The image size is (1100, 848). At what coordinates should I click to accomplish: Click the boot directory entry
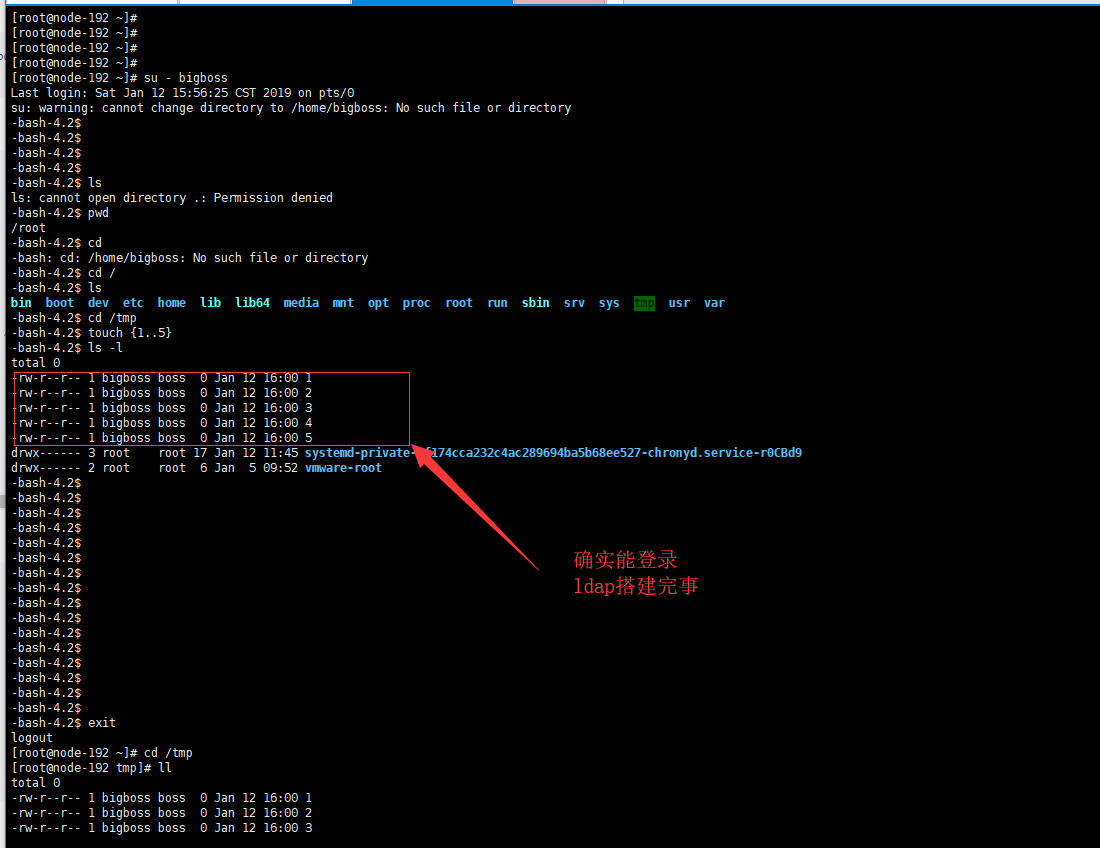pos(59,302)
